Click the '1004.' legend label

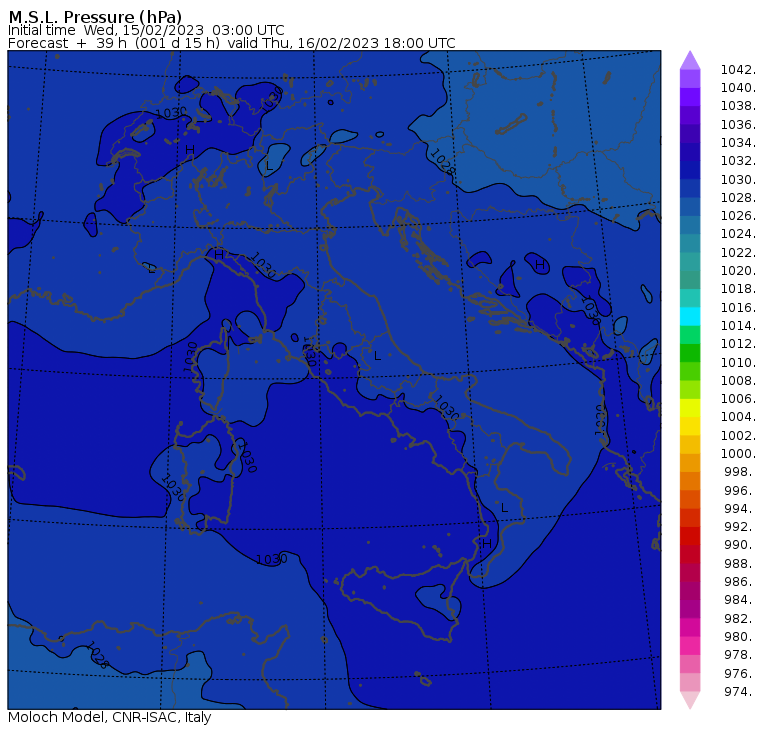738,417
